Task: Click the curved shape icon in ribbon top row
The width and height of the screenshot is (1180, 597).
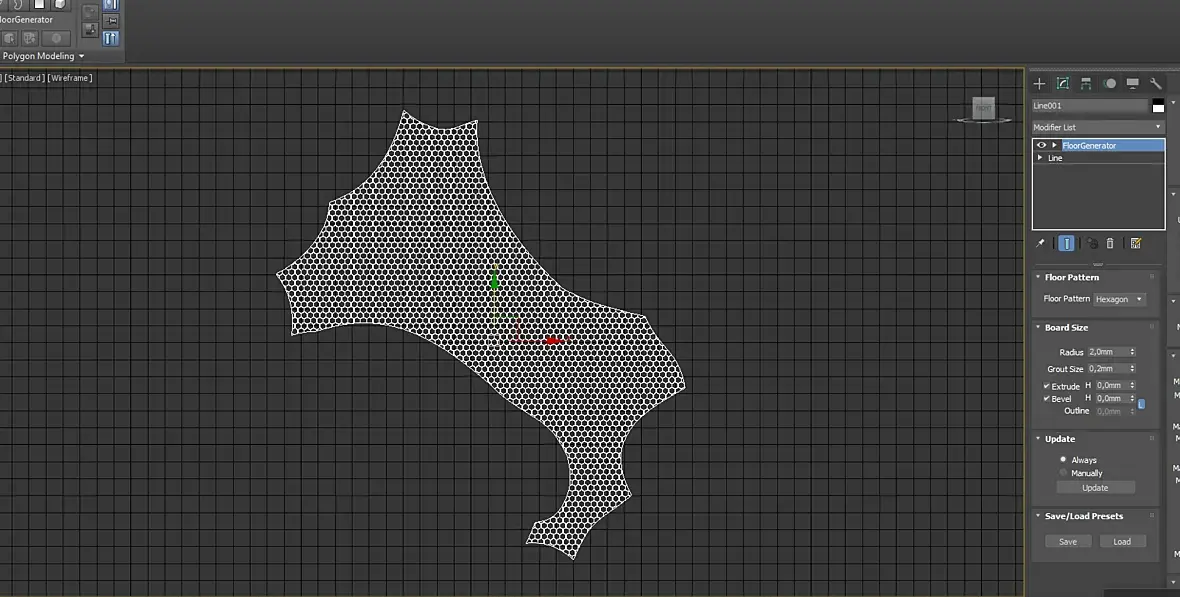Action: point(18,4)
